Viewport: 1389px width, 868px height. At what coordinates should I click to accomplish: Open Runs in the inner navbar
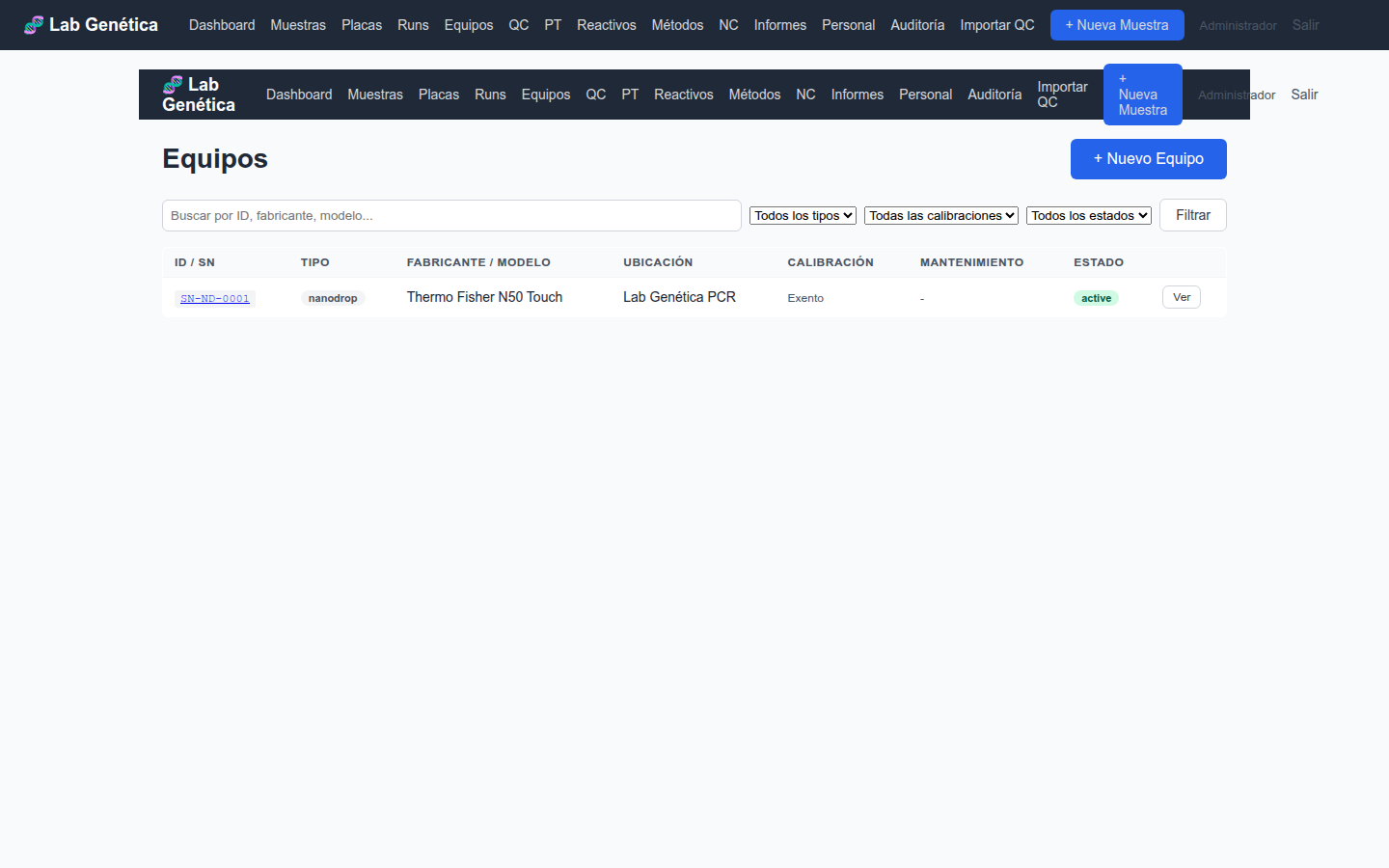click(490, 95)
